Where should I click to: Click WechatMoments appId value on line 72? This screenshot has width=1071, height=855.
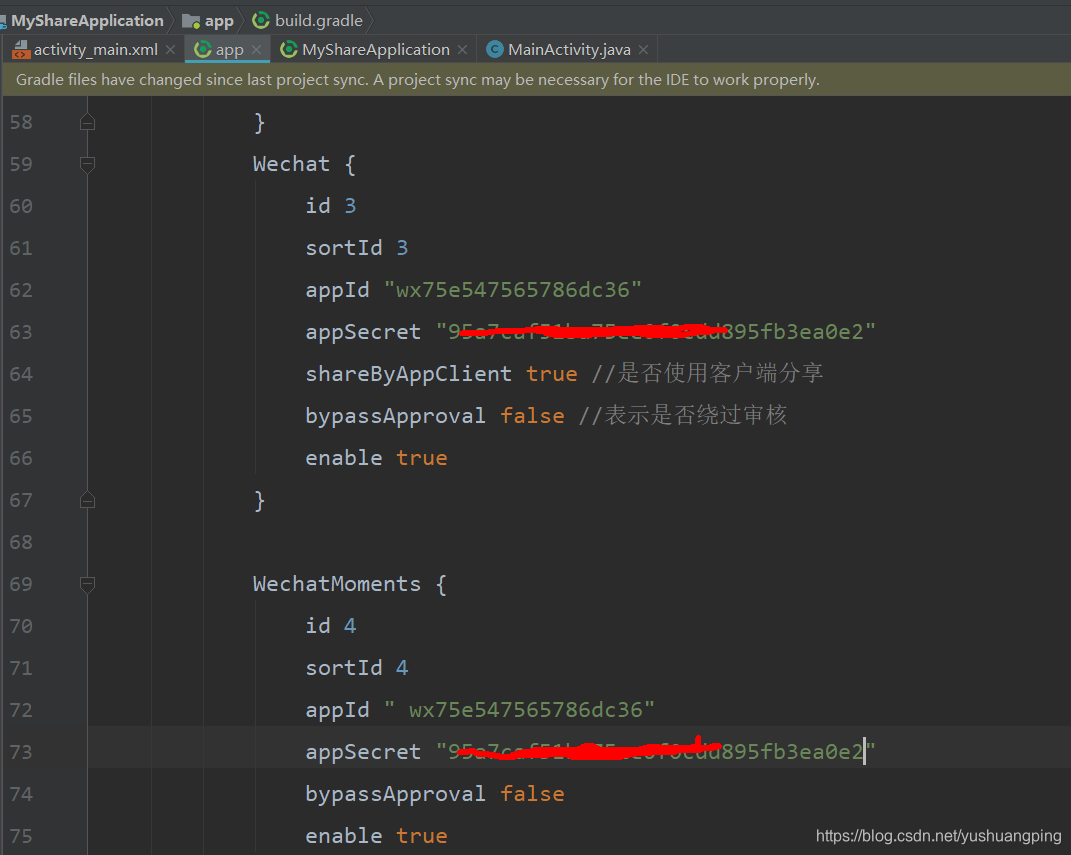(x=519, y=710)
